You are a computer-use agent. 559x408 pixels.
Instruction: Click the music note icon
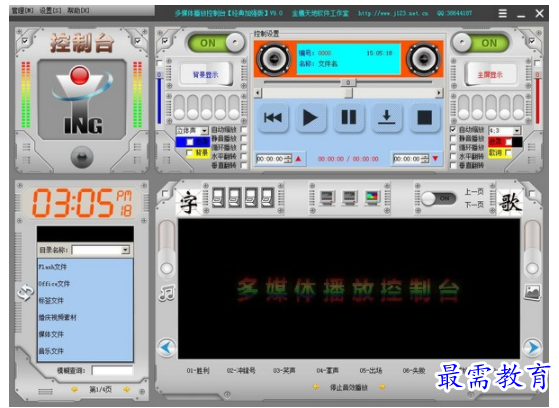click(166, 292)
